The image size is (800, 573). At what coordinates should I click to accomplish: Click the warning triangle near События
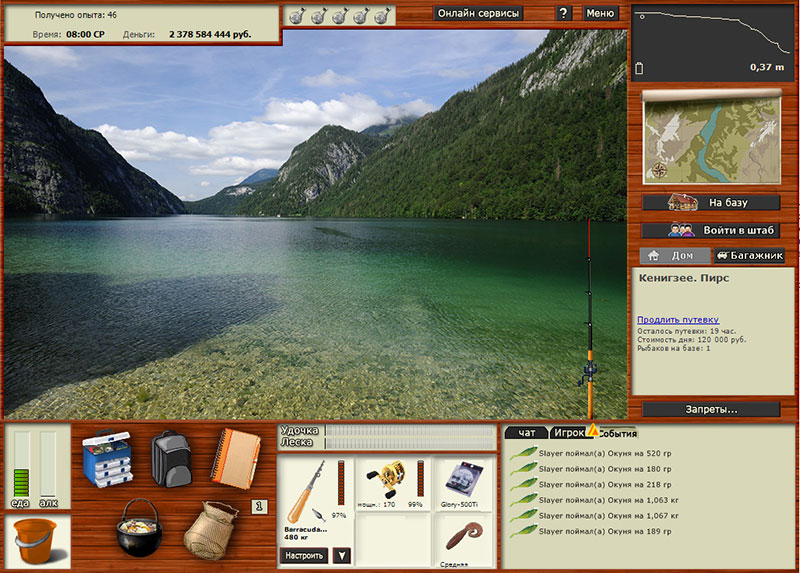pos(593,430)
